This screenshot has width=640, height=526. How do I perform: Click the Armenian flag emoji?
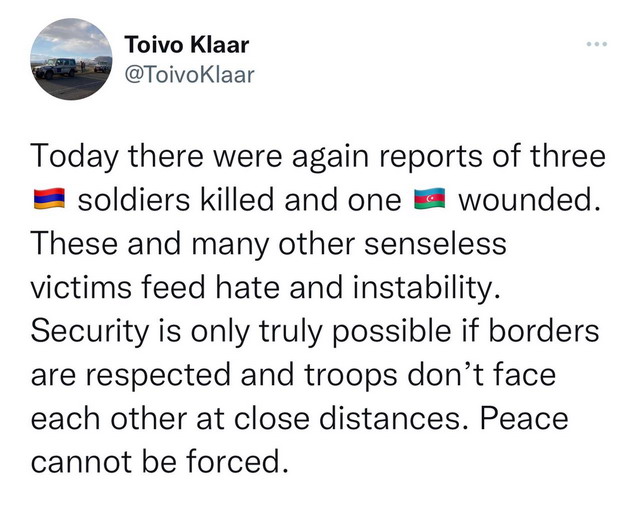pos(49,199)
